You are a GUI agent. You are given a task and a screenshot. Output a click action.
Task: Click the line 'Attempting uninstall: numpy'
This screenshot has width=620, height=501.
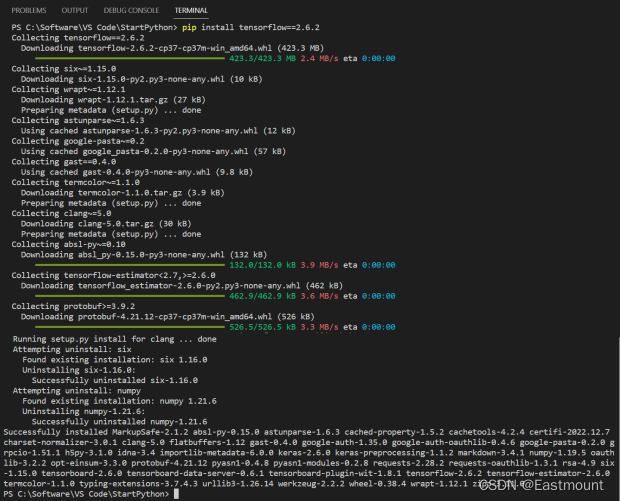pyautogui.click(x=77, y=391)
